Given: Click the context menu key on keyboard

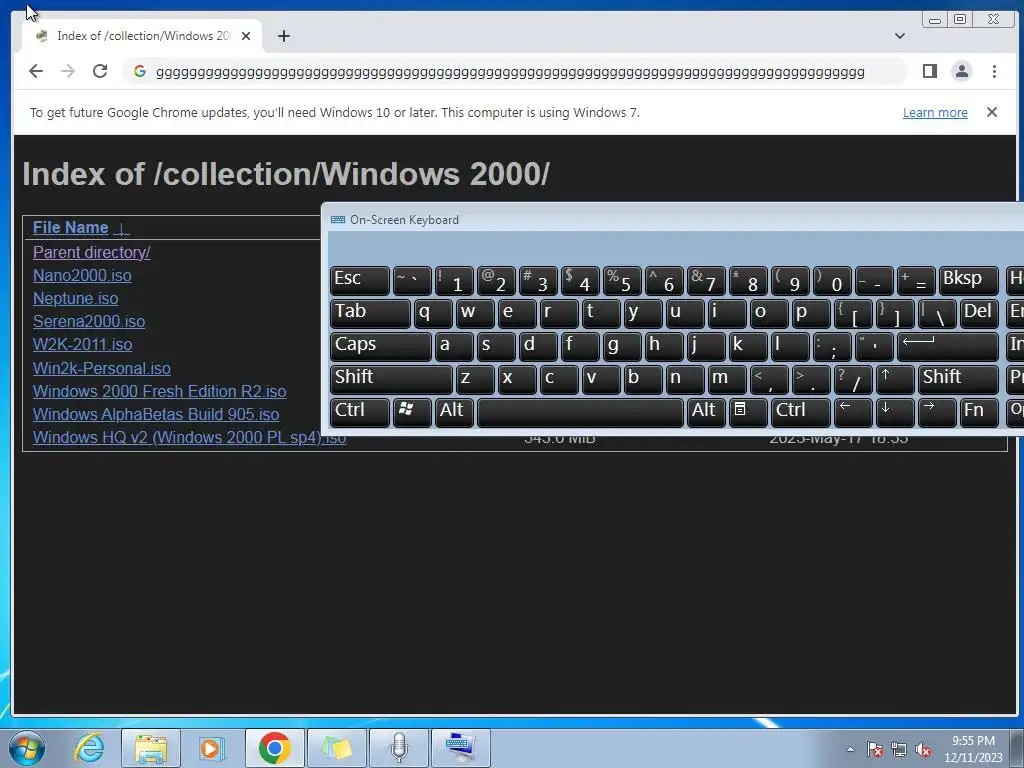Looking at the screenshot, I should 747,412.
